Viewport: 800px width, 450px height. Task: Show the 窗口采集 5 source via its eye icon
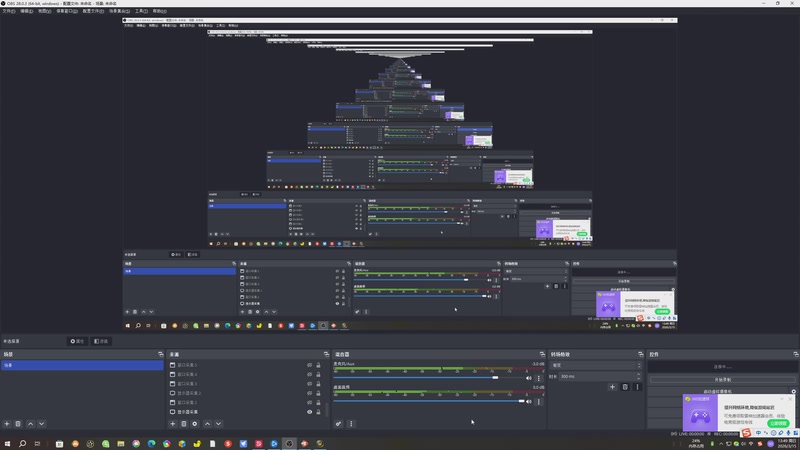point(309,365)
